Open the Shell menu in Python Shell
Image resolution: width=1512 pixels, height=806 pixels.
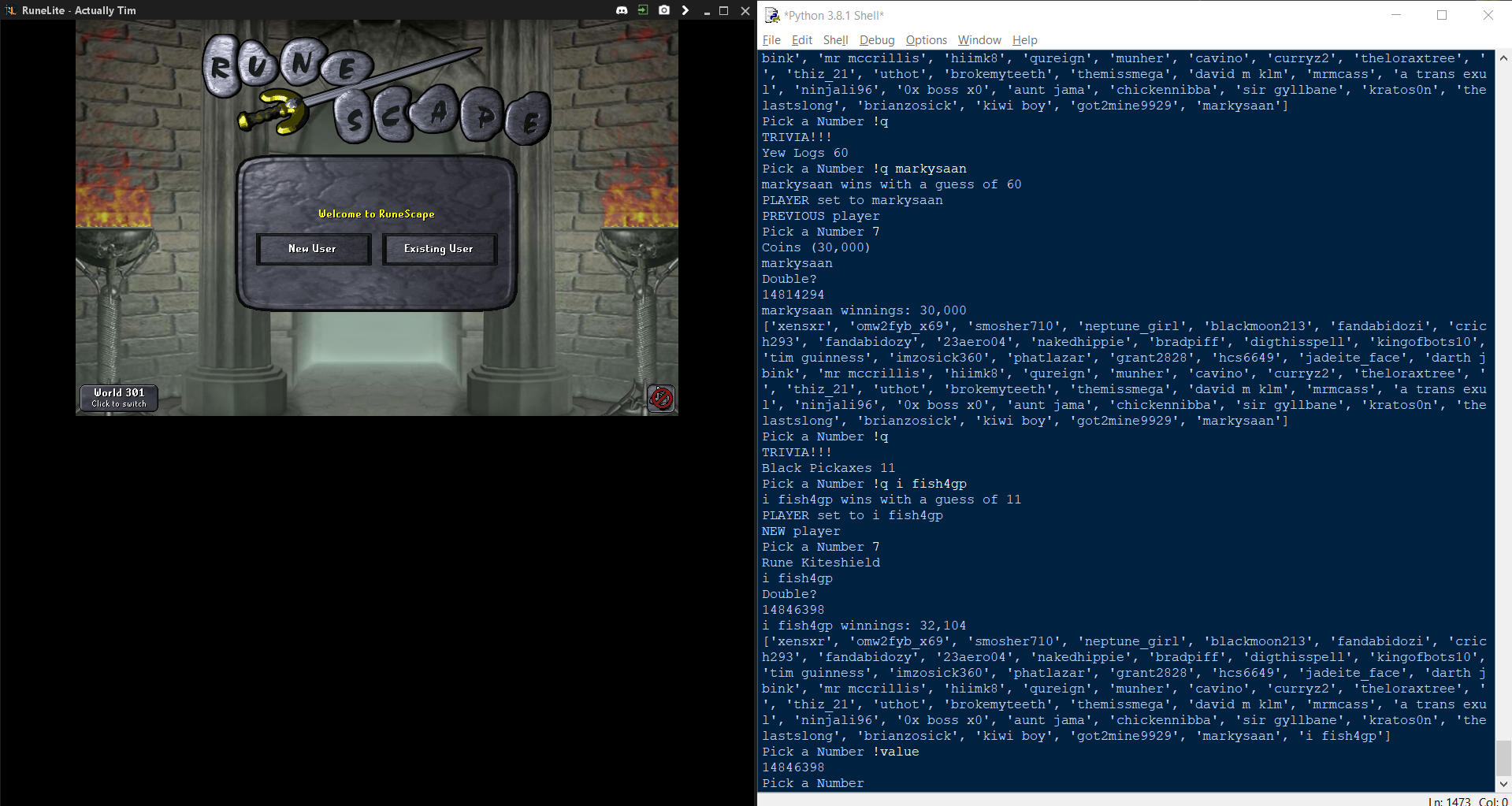click(x=835, y=40)
